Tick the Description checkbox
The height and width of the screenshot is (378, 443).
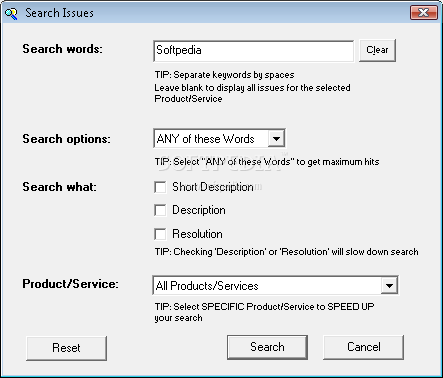tap(160, 210)
